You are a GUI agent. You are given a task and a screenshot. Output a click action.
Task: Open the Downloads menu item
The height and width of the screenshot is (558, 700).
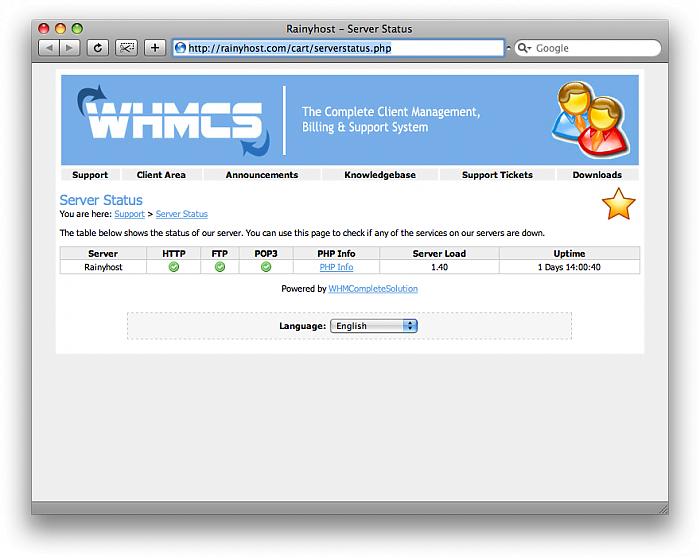(x=597, y=175)
